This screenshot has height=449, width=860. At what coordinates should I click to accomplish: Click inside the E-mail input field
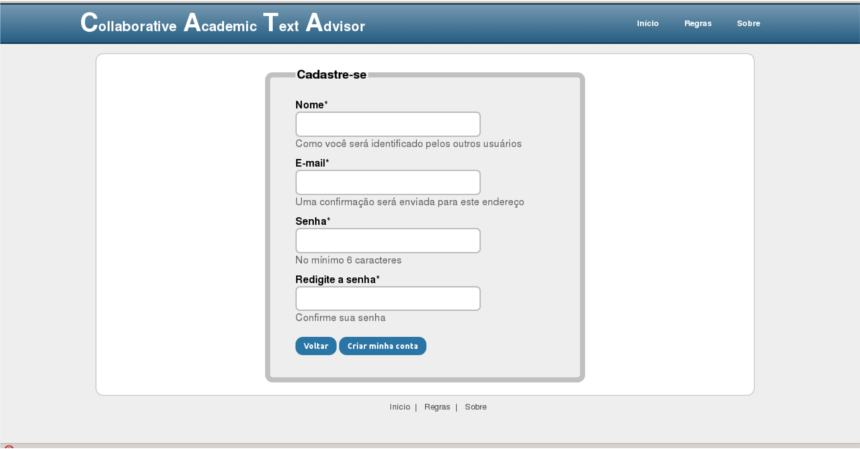(x=388, y=183)
